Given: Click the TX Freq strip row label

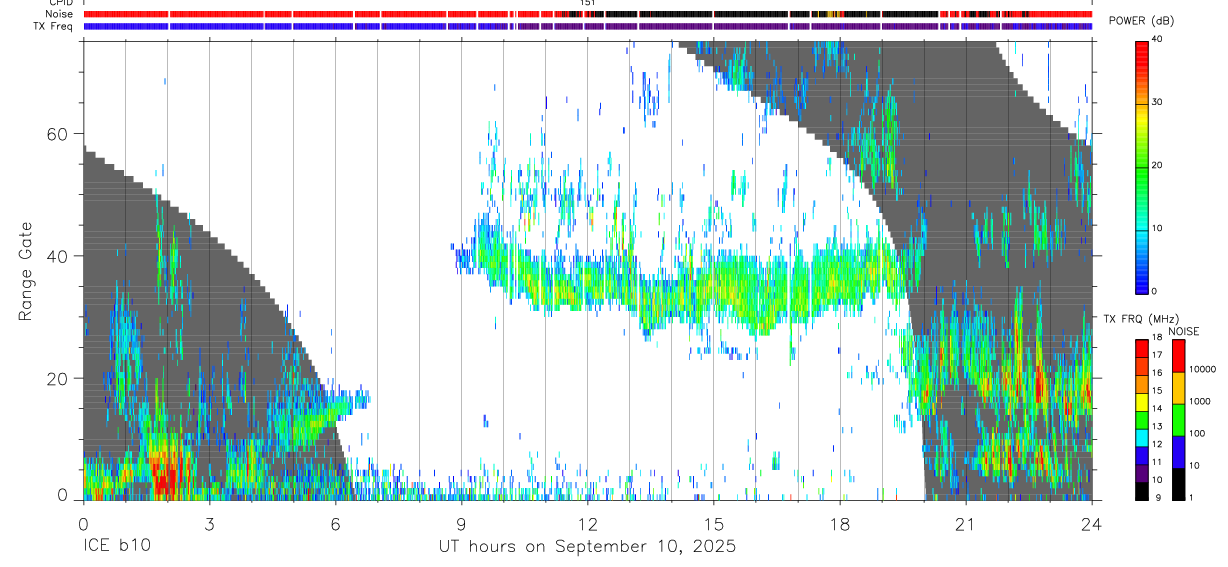Looking at the screenshot, I should 55,26.
